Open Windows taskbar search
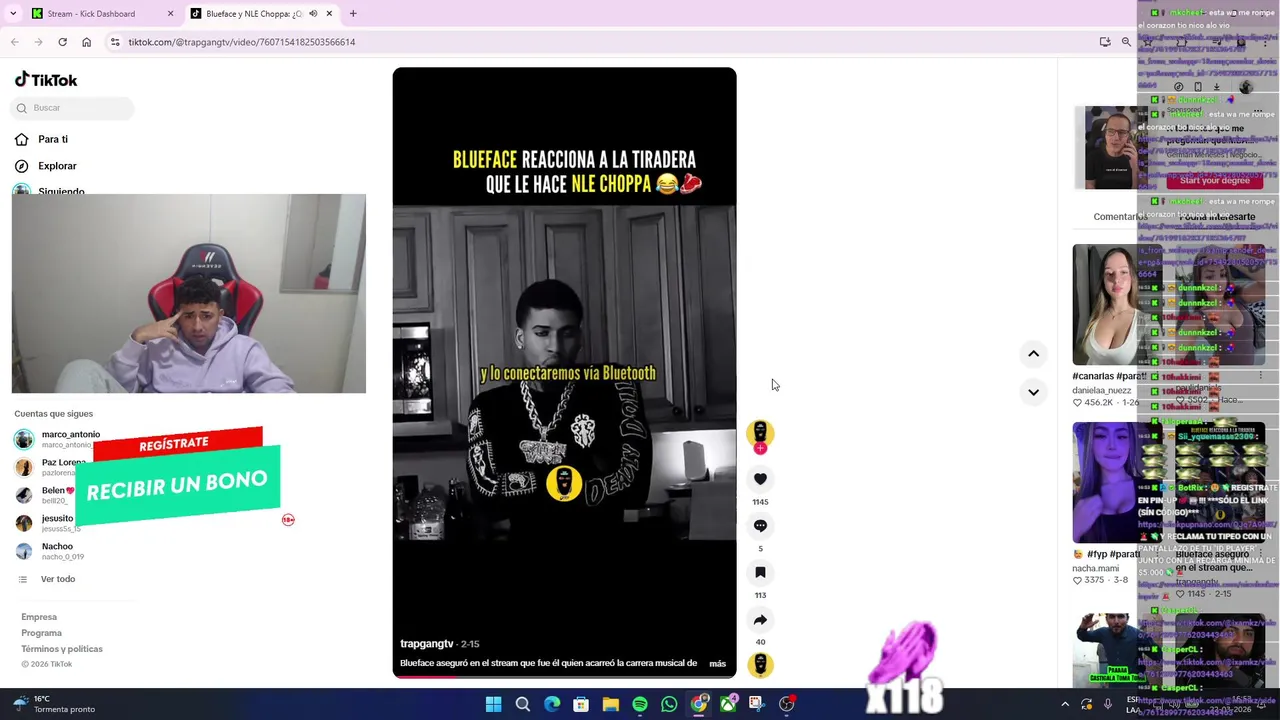This screenshot has width=1280, height=720. pyautogui.click(x=522, y=704)
